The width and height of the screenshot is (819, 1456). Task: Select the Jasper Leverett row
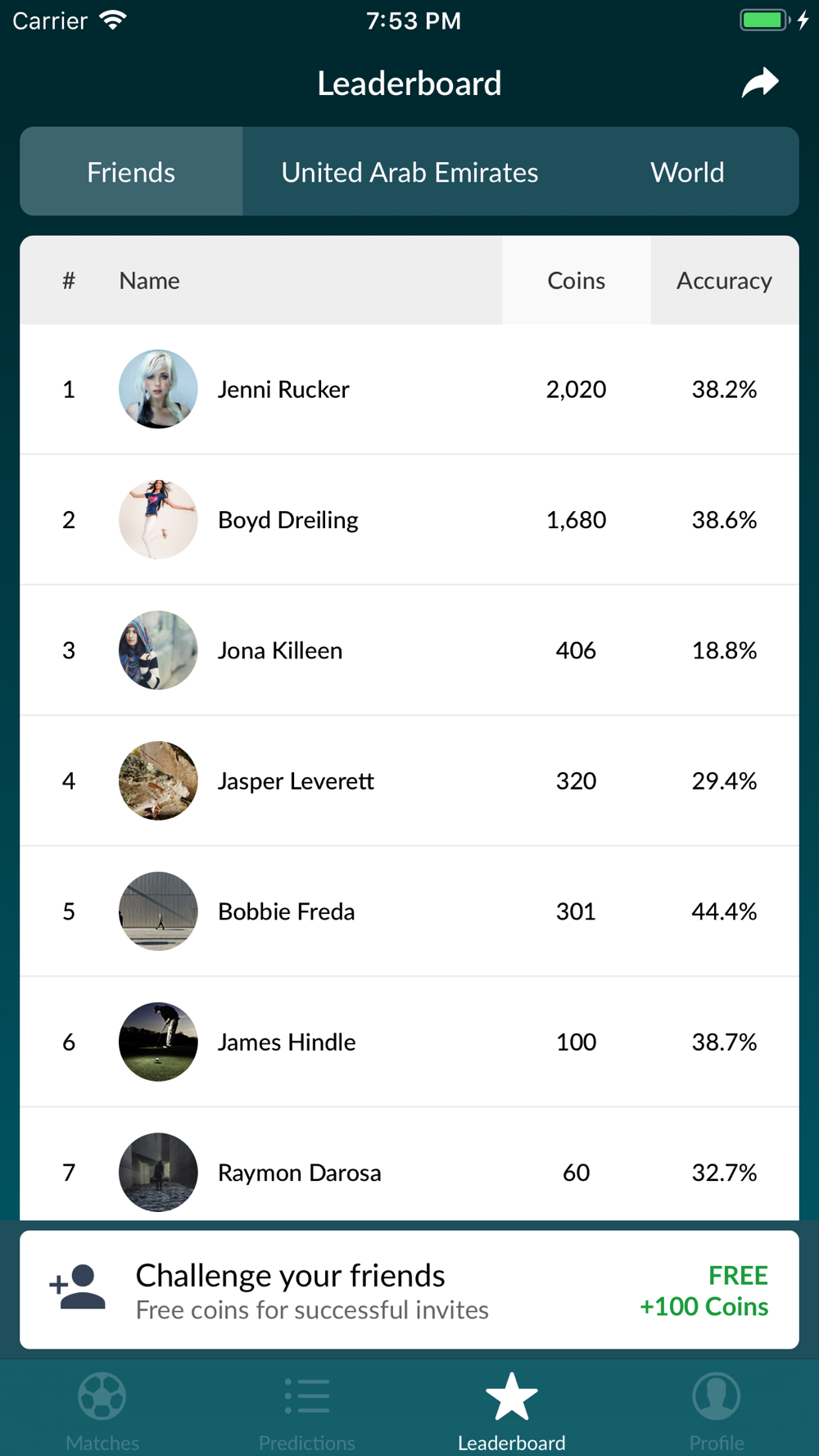409,780
